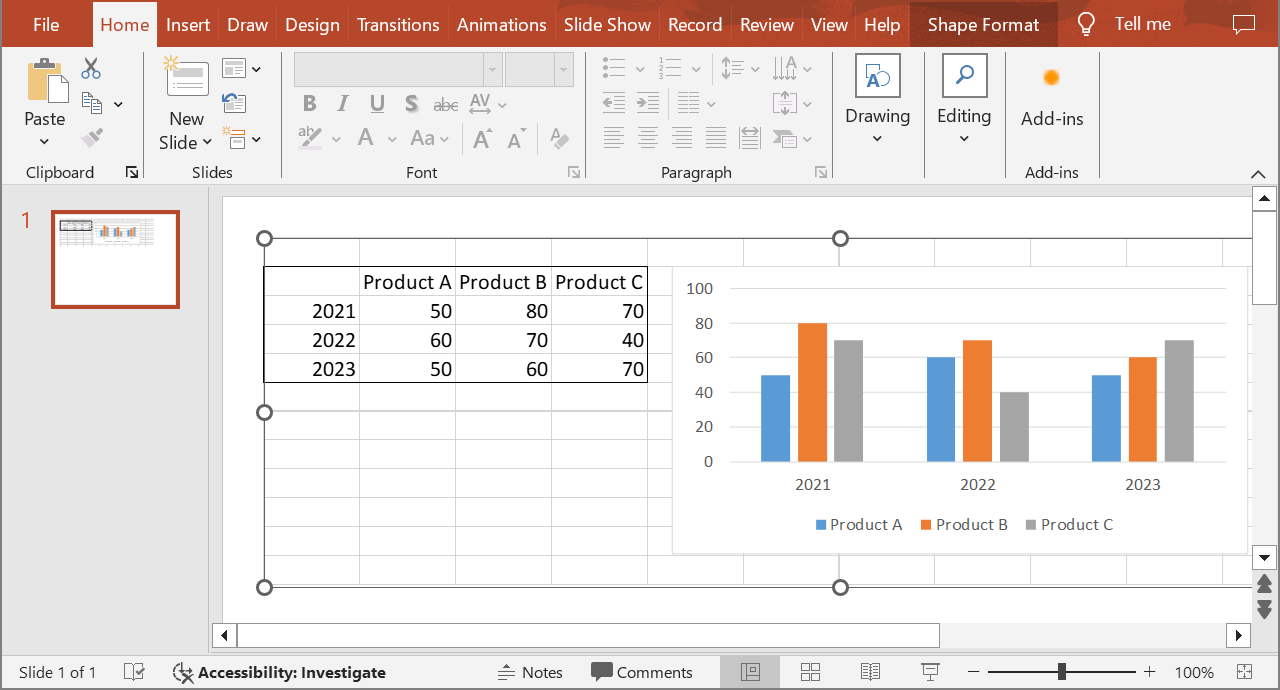Click Accessibility: Investigate in status bar

pos(280,672)
